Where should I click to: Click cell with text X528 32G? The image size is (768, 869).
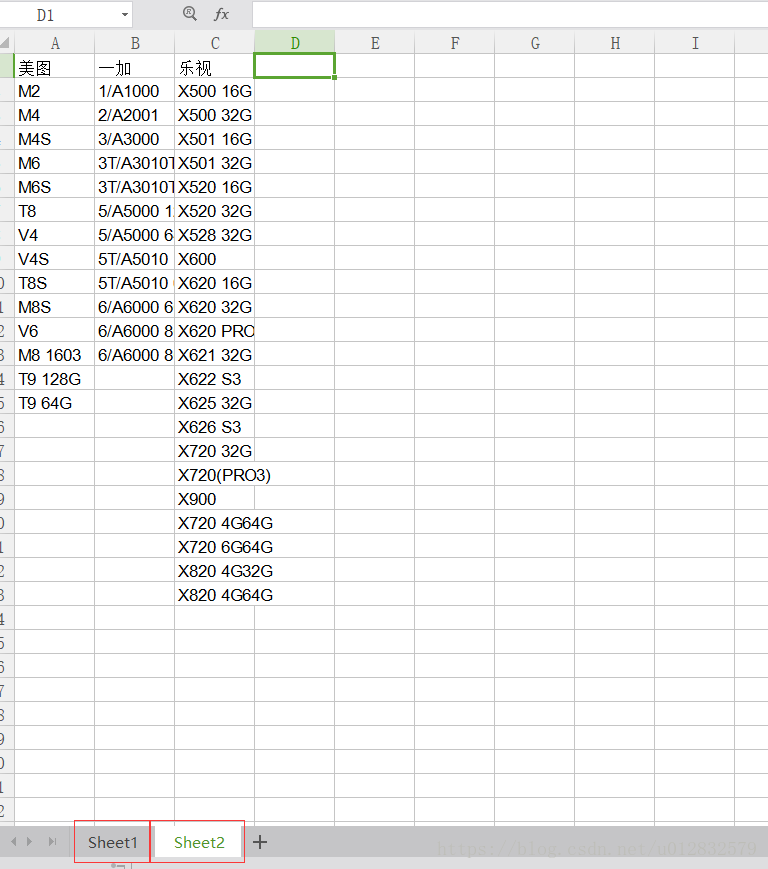click(214, 234)
